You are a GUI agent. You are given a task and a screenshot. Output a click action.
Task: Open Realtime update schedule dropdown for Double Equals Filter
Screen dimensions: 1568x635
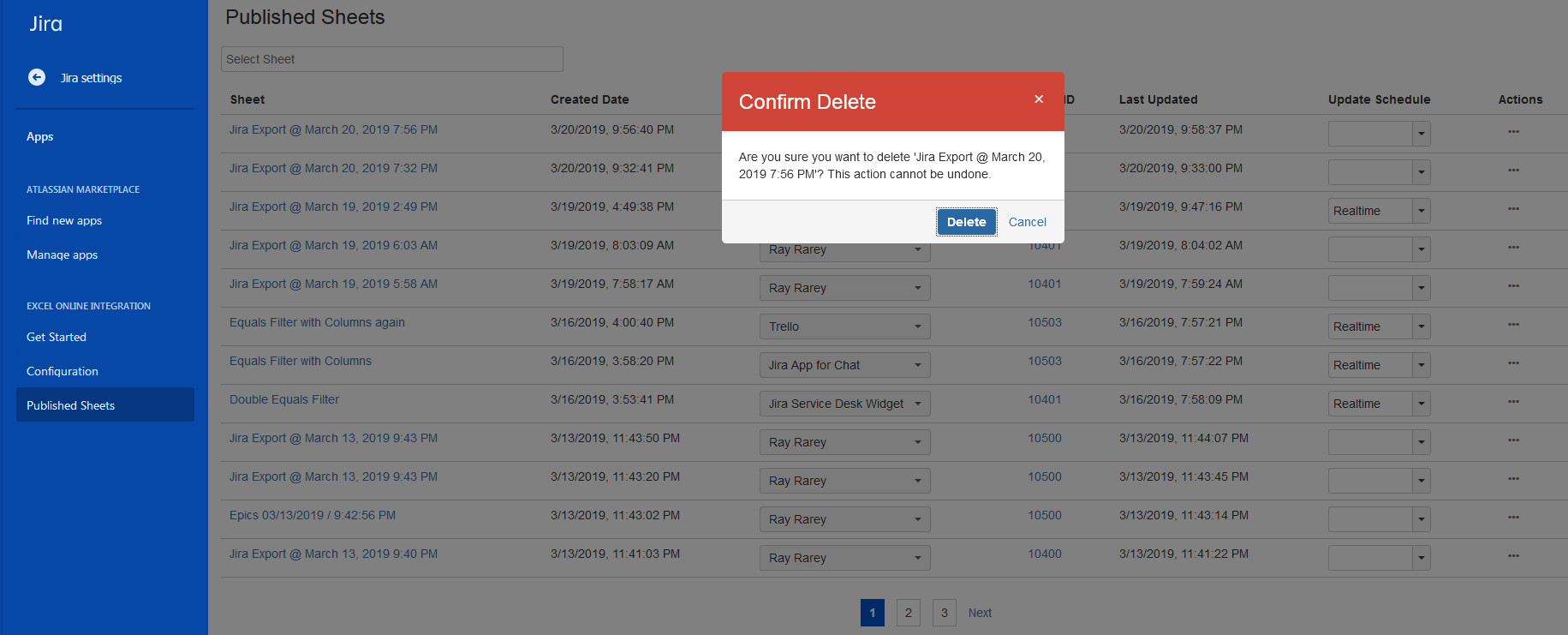[1421, 404]
